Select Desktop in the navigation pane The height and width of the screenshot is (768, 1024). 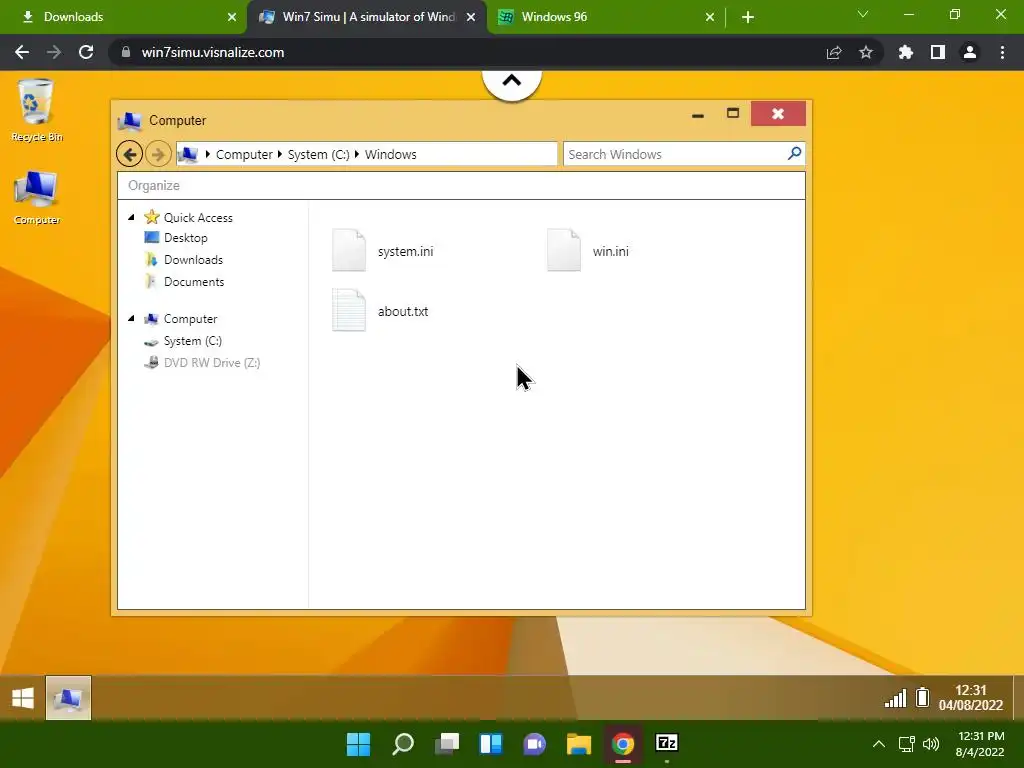point(185,238)
